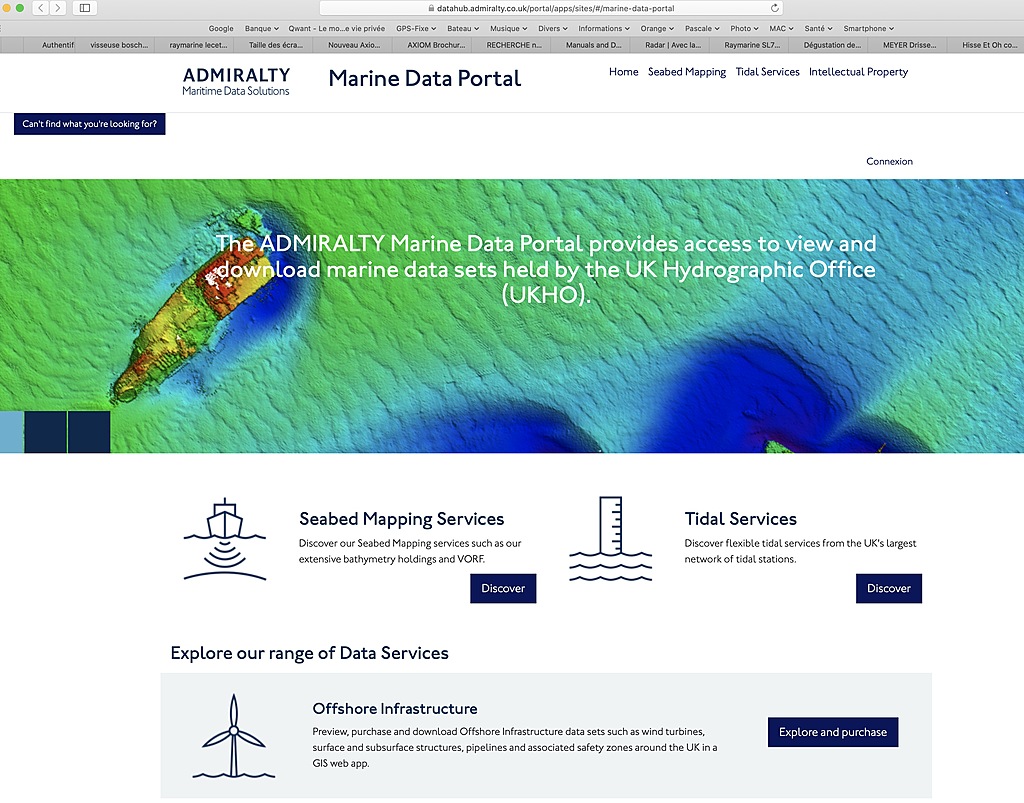
Task: Switch to the Raymarine SL7 tab
Action: [749, 45]
